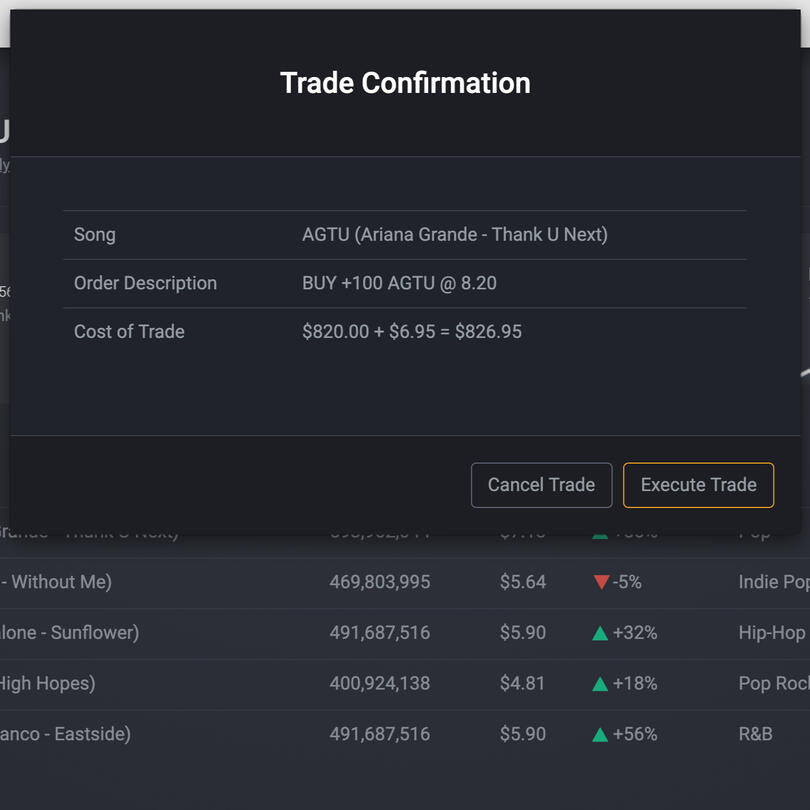Click the green up arrow beside +32%

coord(600,633)
